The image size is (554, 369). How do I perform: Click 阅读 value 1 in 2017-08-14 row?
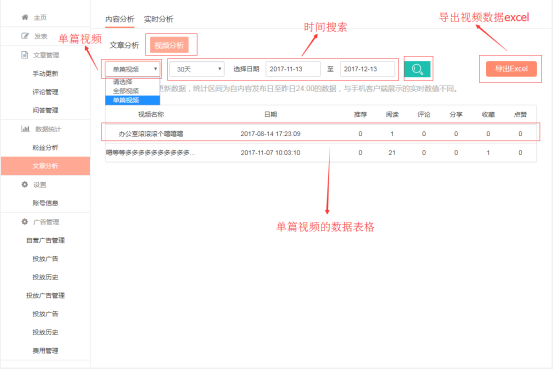(392, 134)
